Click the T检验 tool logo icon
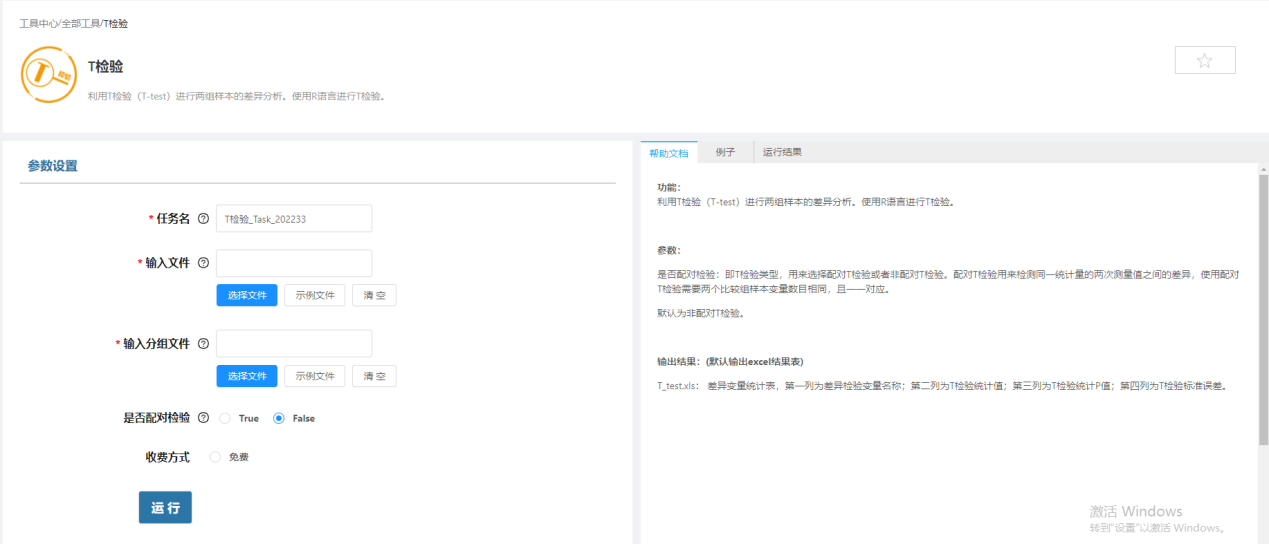Screen dimensions: 1269x544 click(49, 74)
